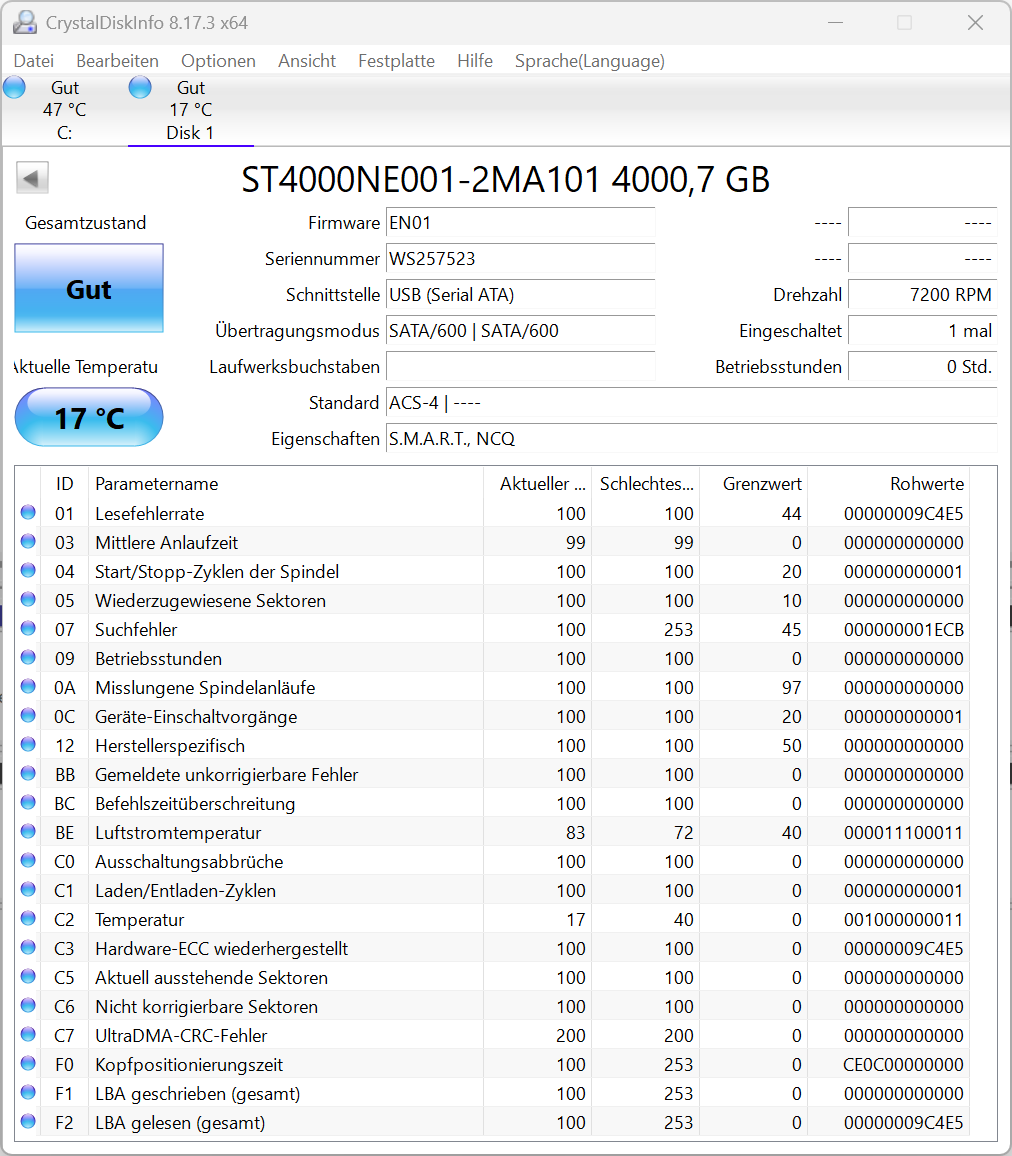Viewport: 1012px width, 1156px height.
Task: Select the back arrow navigation icon
Action: point(31,177)
